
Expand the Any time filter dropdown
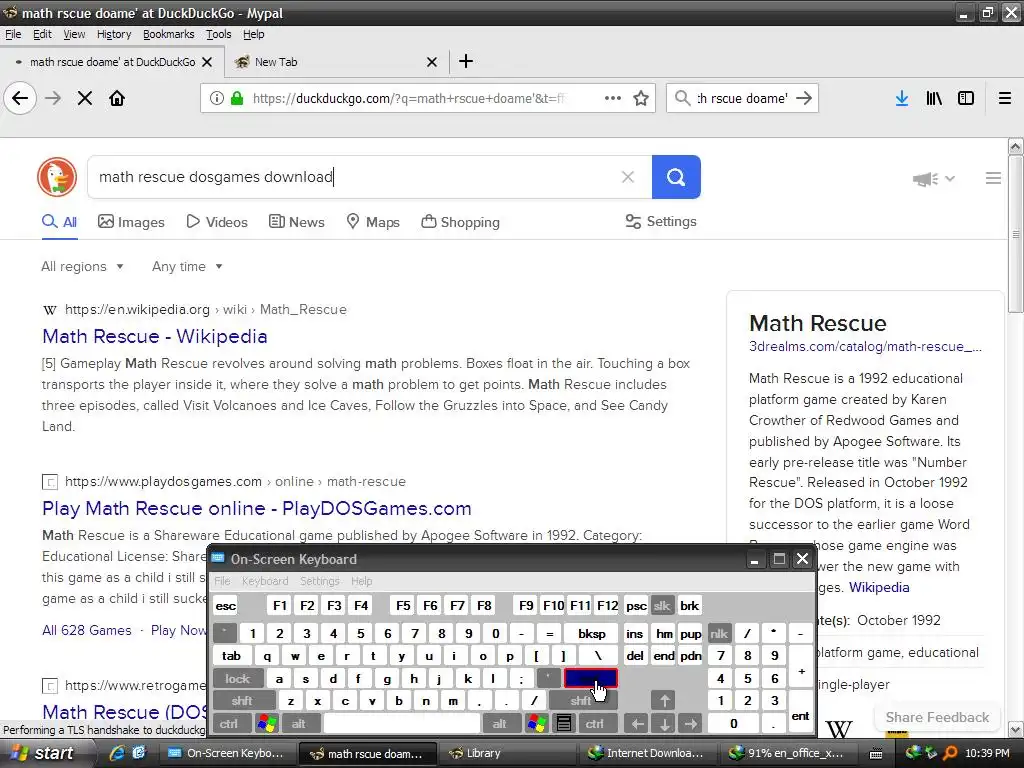[x=187, y=266]
